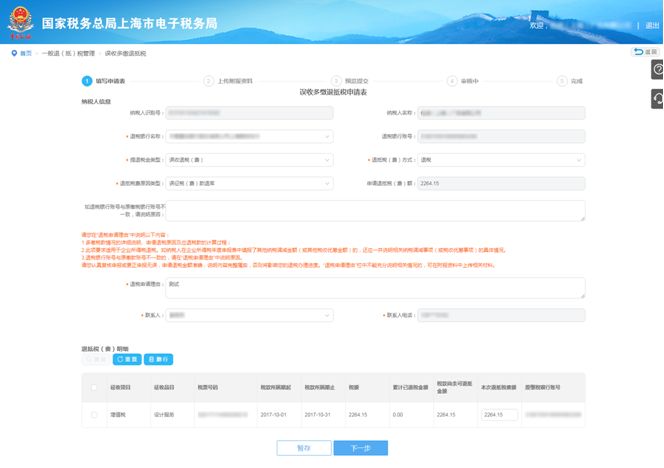Screen dimensions: 664x468
Task: Click the 返回 back button
Action: click(x=646, y=52)
